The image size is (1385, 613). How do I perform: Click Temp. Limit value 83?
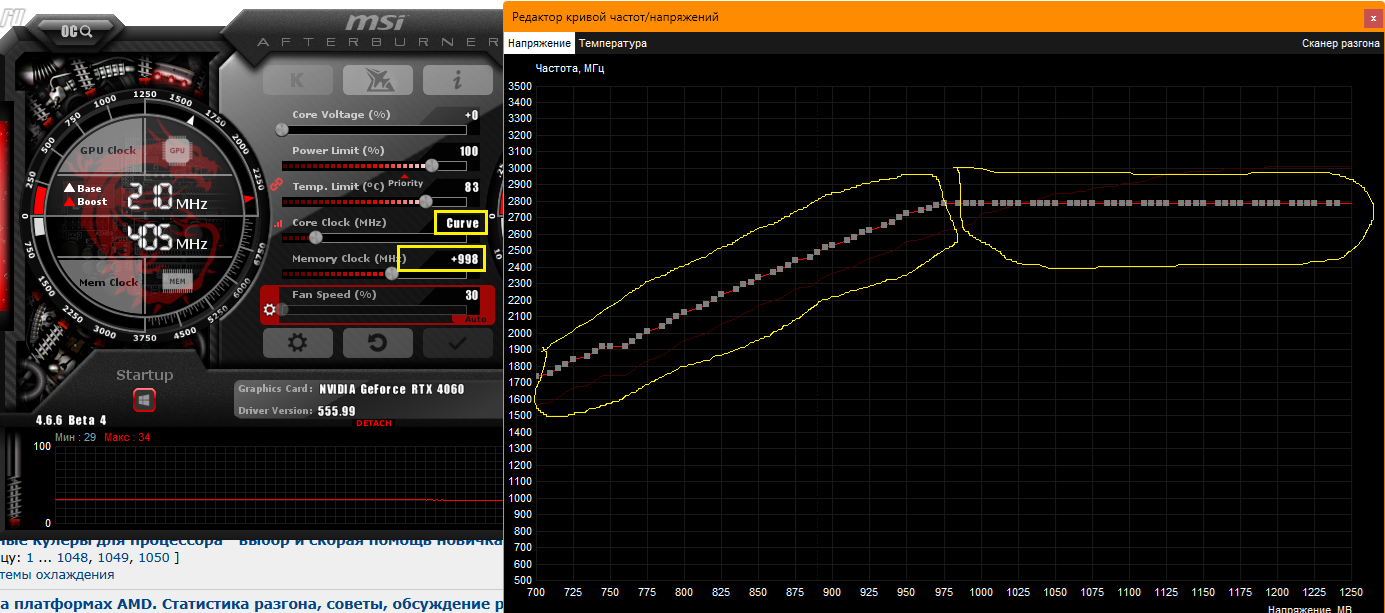pos(471,187)
